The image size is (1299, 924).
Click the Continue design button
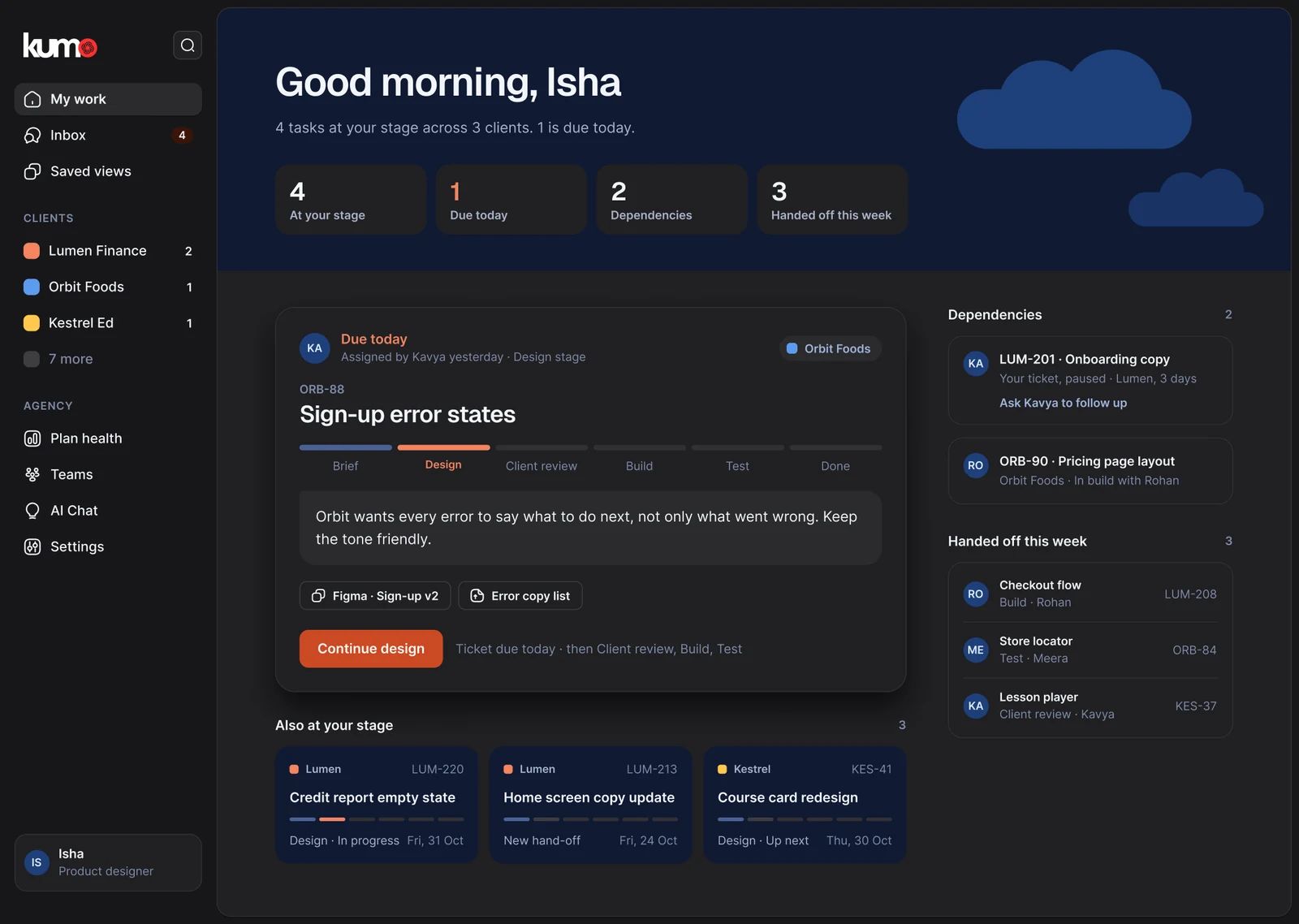point(371,649)
